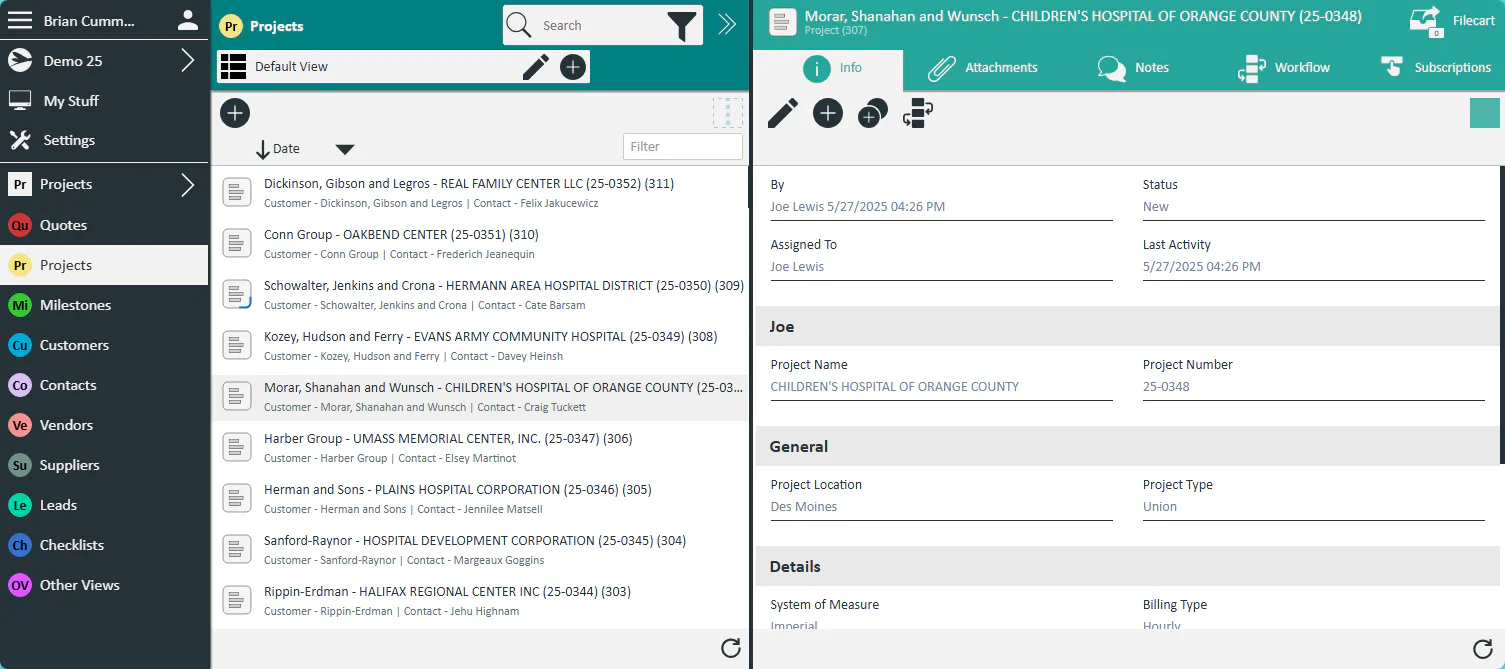
Task: Open the Filecart
Action: (1452, 21)
